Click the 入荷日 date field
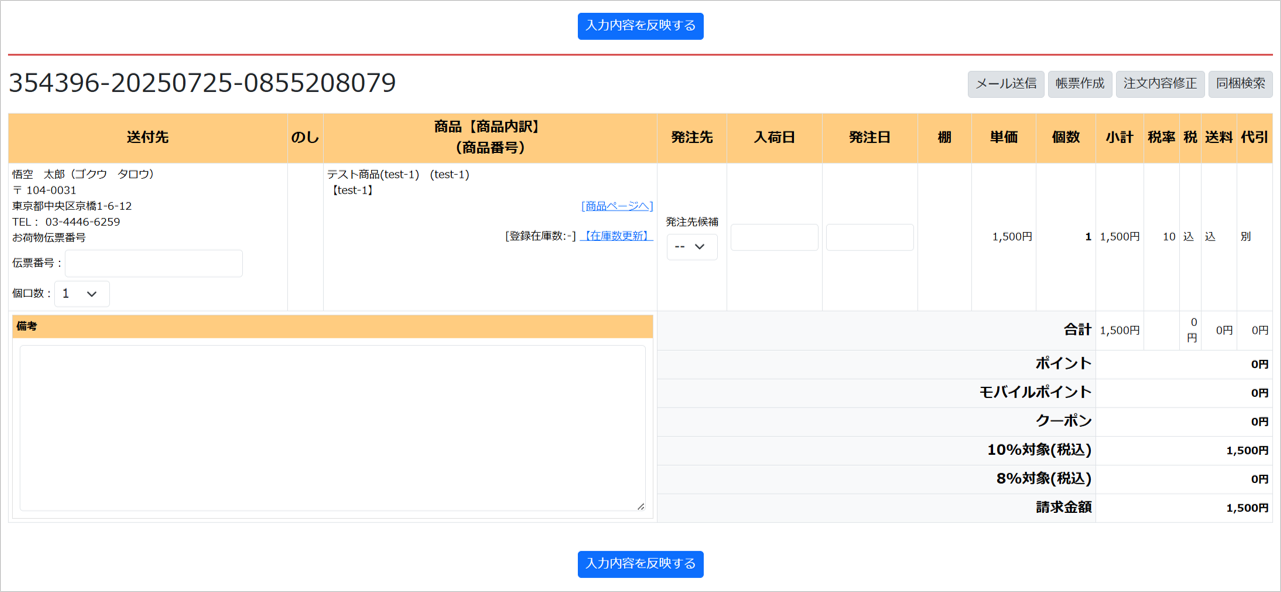Viewport: 1281px width, 592px height. (774, 237)
